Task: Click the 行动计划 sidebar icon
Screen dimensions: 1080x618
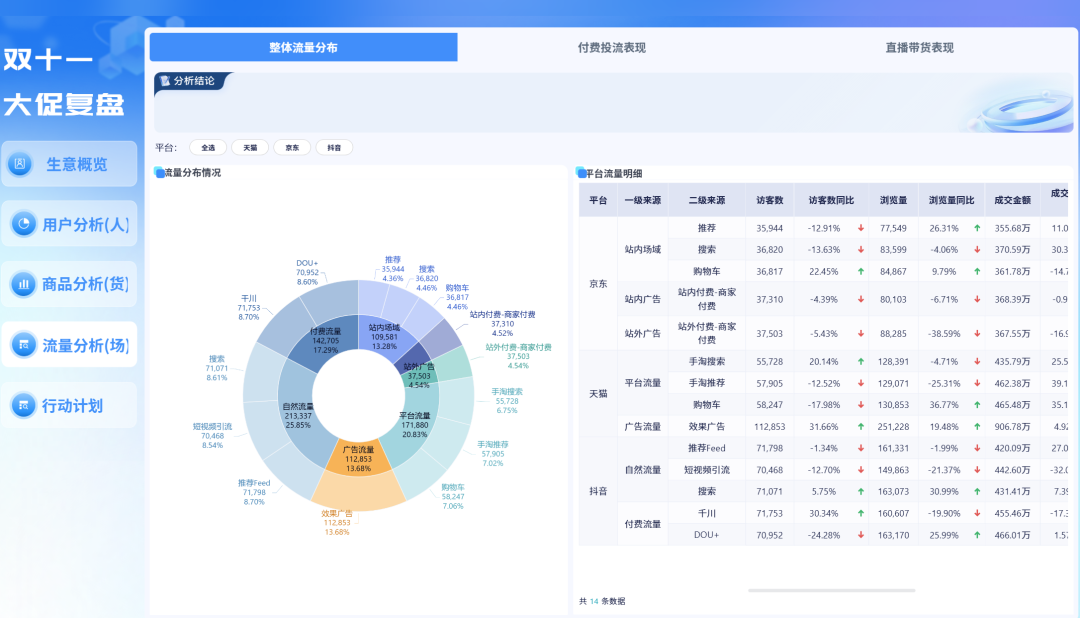Action: (23, 405)
